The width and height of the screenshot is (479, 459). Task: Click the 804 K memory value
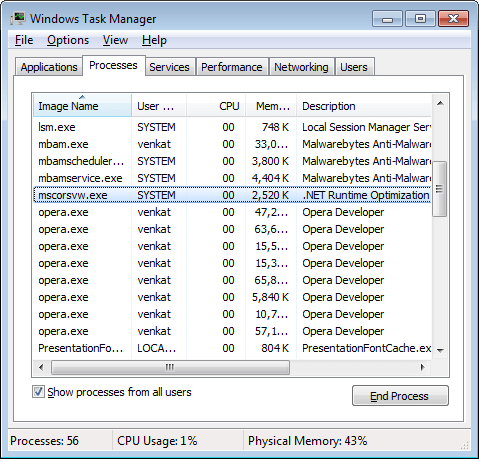click(x=275, y=348)
